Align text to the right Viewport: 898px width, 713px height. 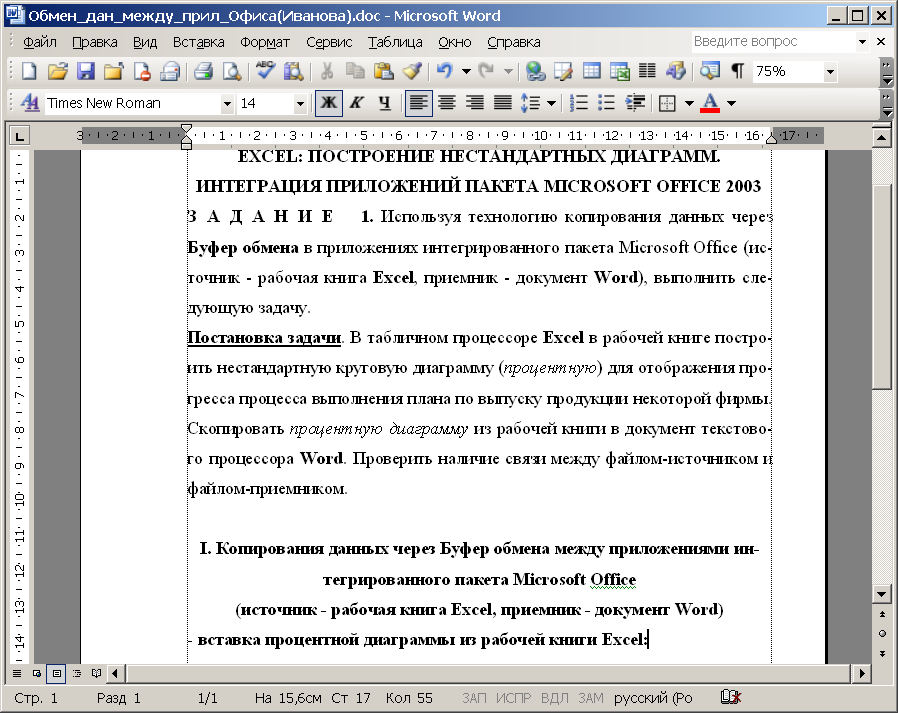click(x=475, y=103)
